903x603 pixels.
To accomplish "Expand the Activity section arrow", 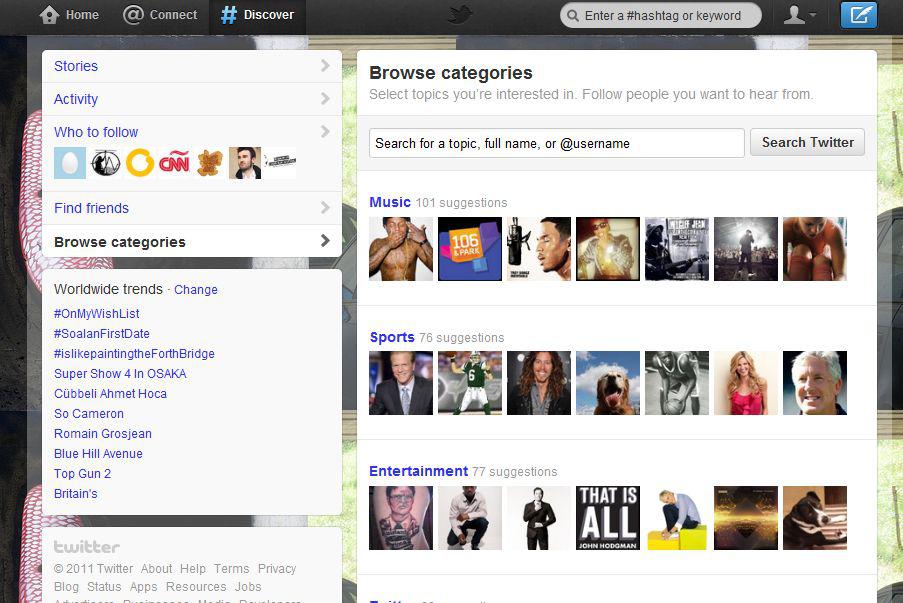I will [324, 99].
